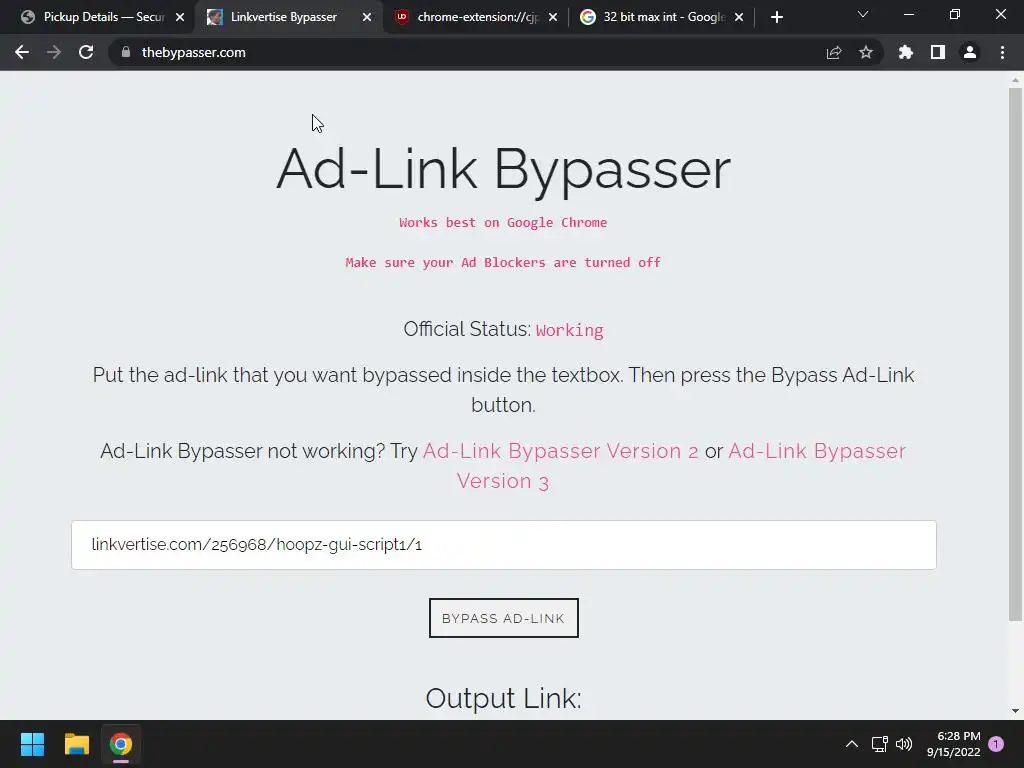Image resolution: width=1024 pixels, height=768 pixels.
Task: View site security lock info
Action: (x=126, y=52)
